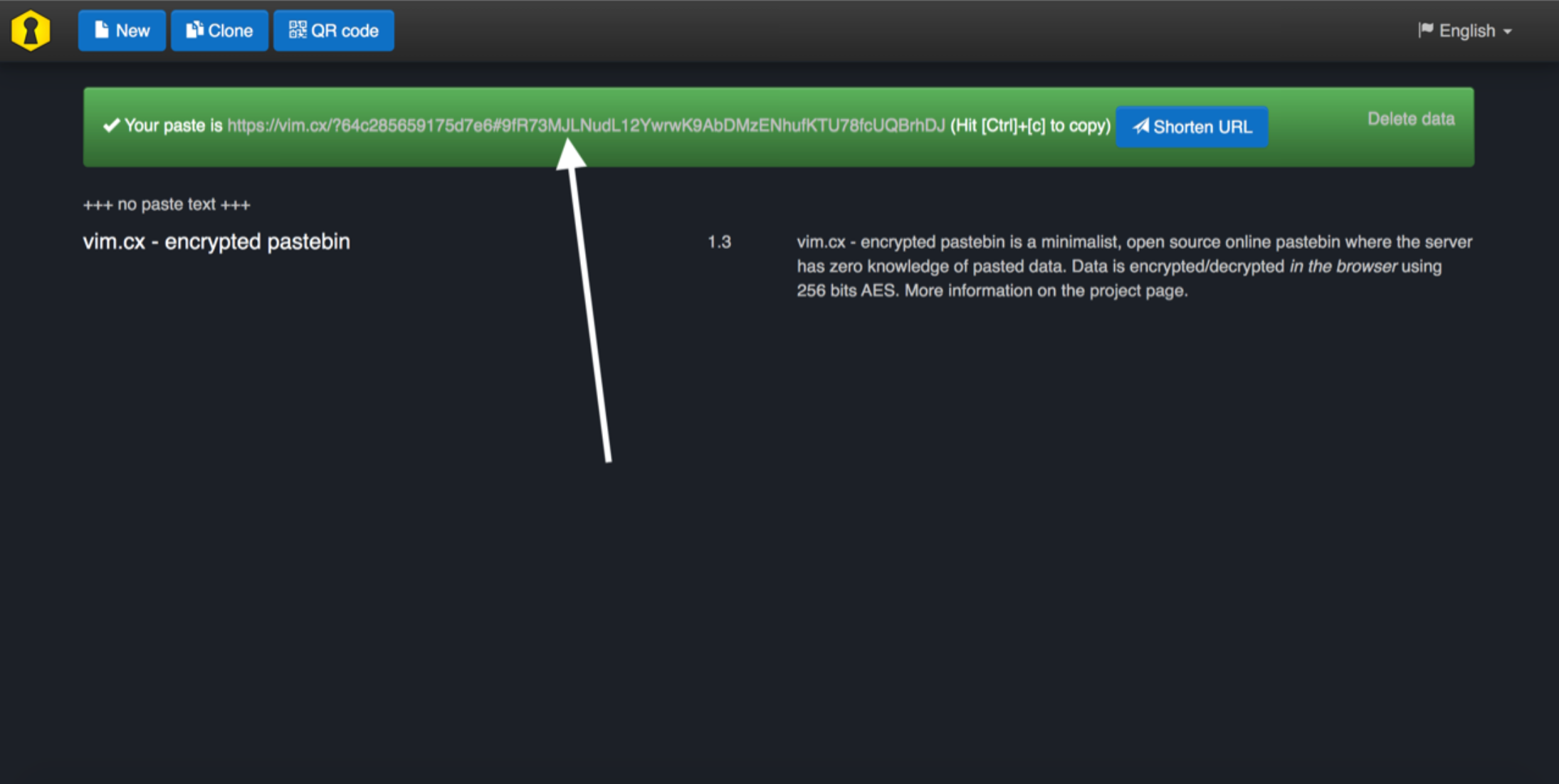
Task: Click the QR grid icon on QR code button
Action: tap(298, 29)
